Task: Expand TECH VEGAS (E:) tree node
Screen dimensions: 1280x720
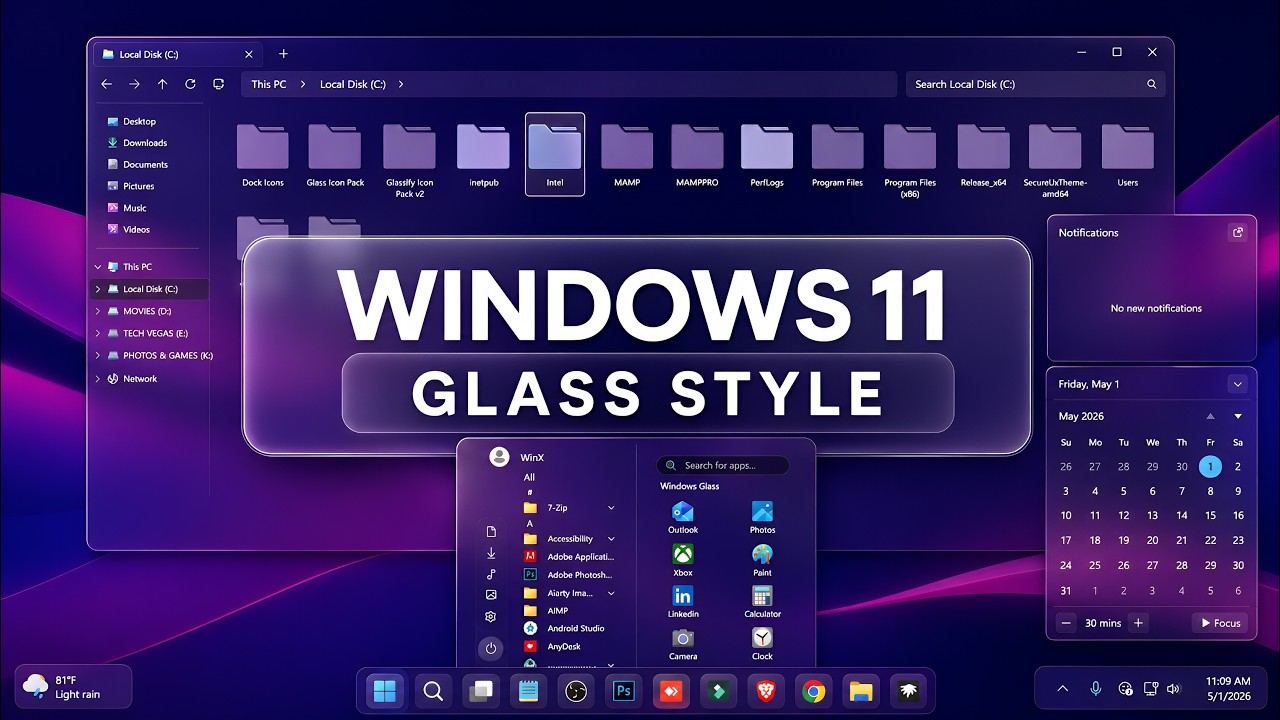Action: tap(98, 333)
